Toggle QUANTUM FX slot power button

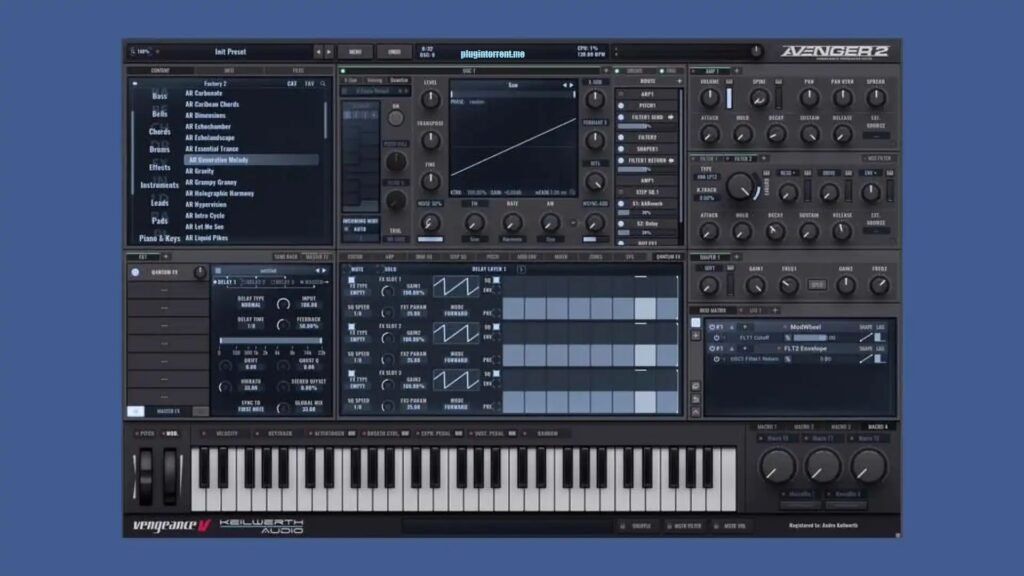[135, 272]
